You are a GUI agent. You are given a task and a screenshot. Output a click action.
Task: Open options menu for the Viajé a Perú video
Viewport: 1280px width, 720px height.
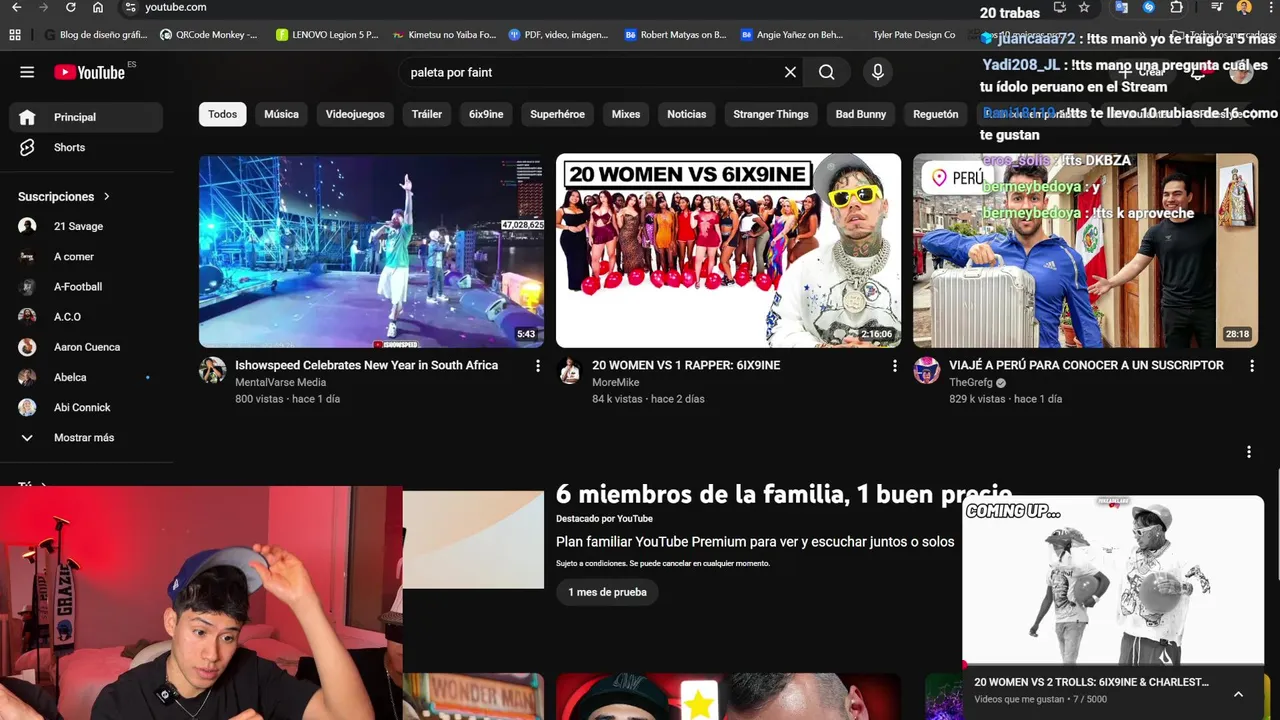[x=1251, y=367]
